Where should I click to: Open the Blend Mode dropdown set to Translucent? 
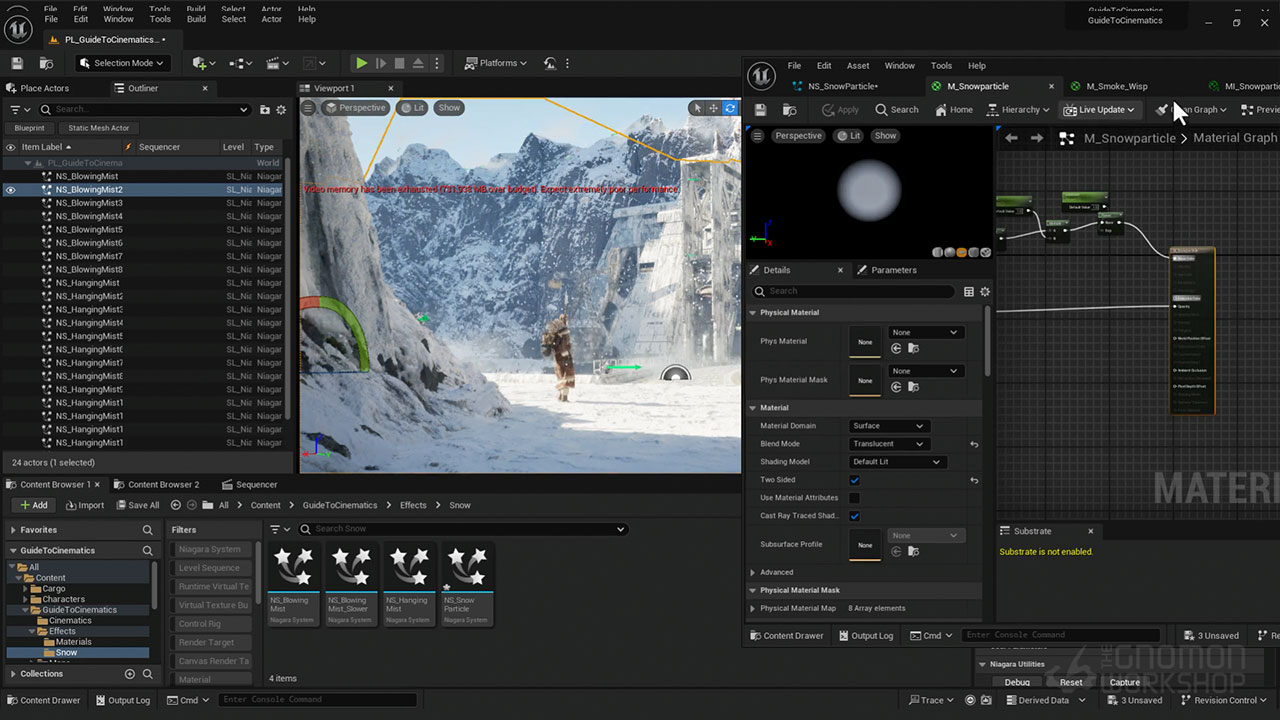coord(888,444)
